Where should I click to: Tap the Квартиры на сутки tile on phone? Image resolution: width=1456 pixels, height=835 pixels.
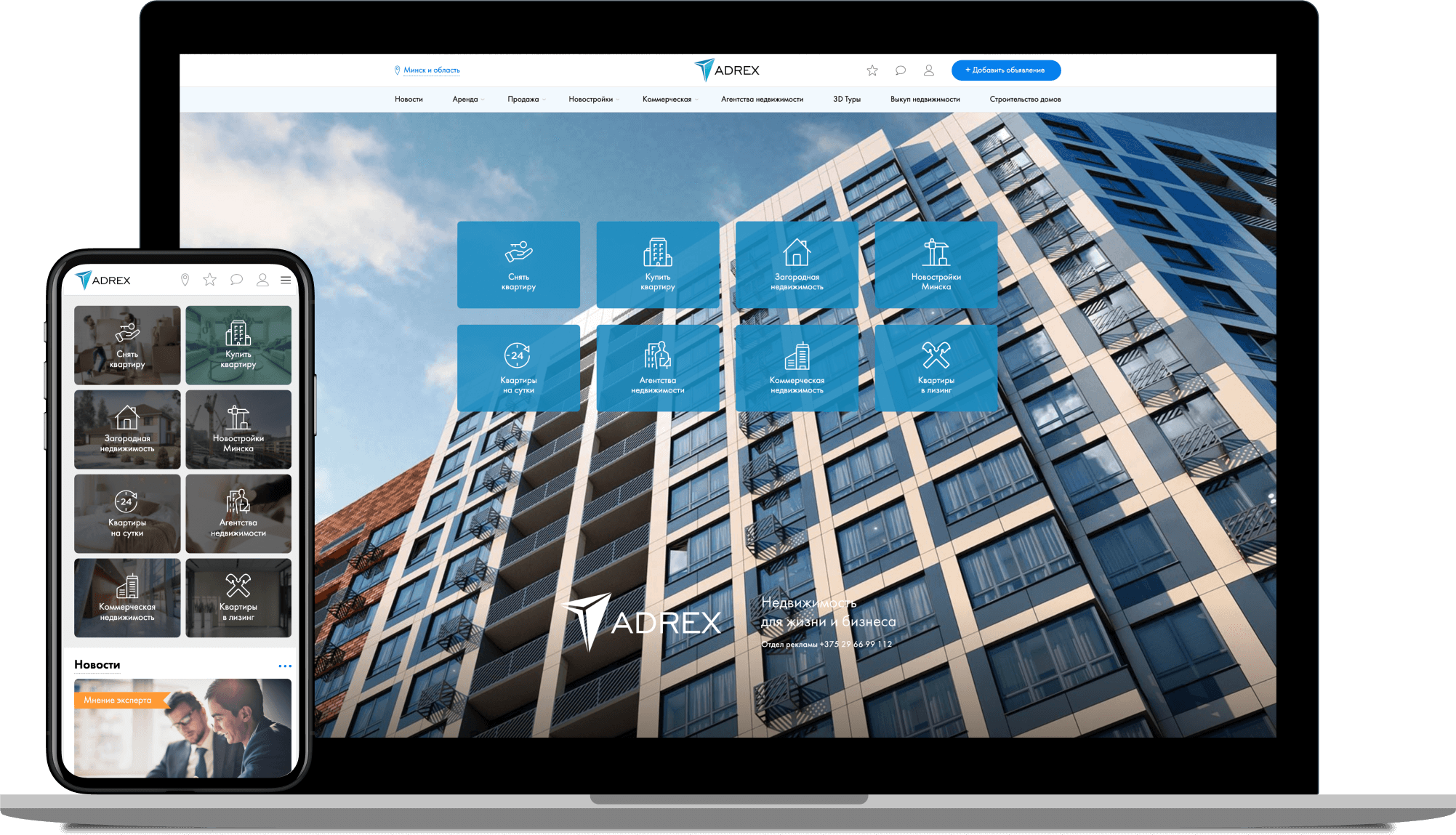(x=127, y=514)
